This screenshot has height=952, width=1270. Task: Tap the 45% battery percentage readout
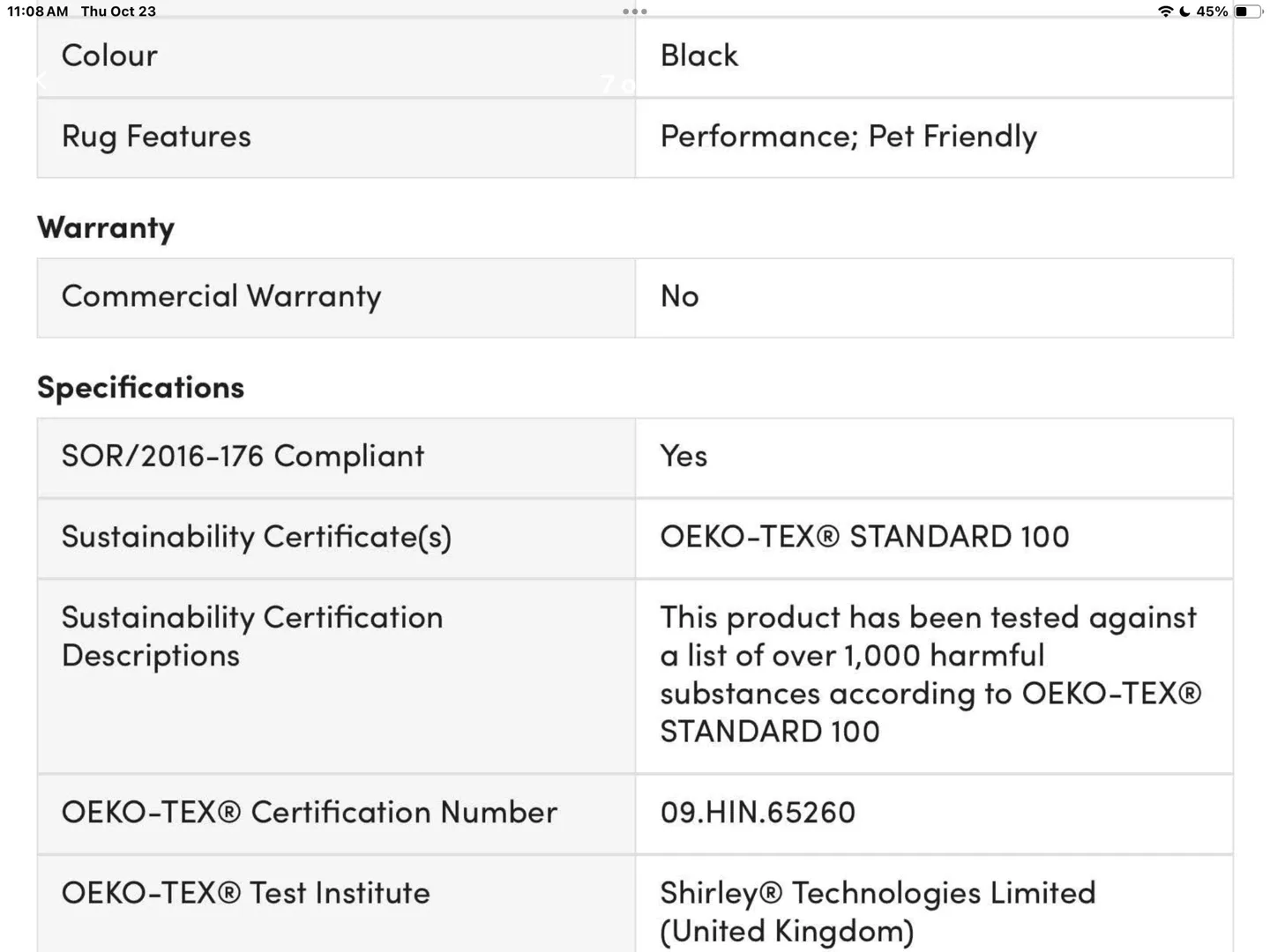pos(1214,11)
